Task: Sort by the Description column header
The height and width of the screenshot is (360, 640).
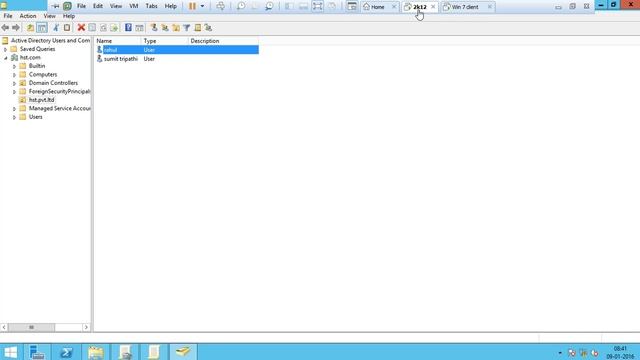Action: [x=223, y=41]
